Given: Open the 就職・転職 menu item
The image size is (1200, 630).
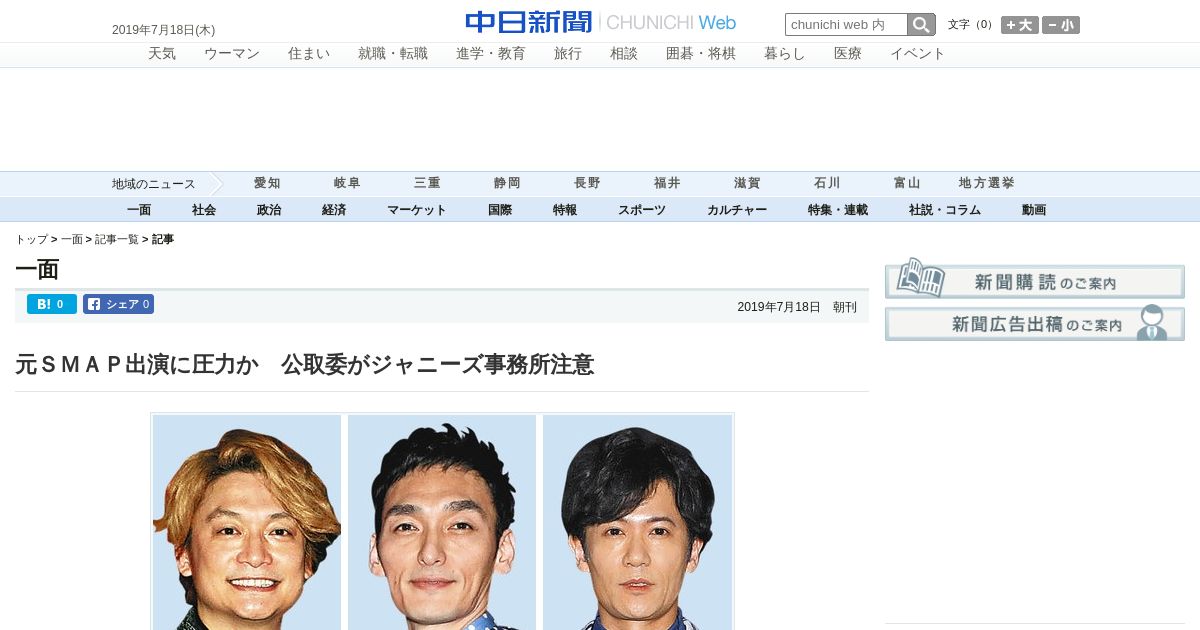Looking at the screenshot, I should click(393, 54).
